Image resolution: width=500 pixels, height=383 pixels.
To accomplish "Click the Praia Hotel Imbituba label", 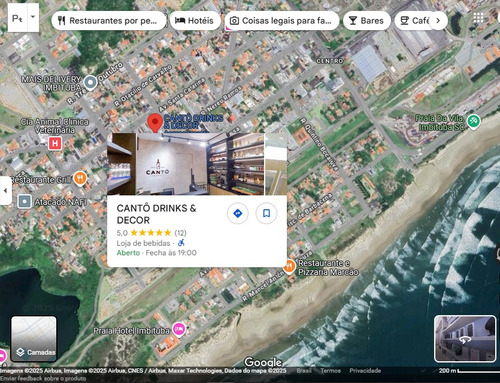I will click(x=132, y=331).
